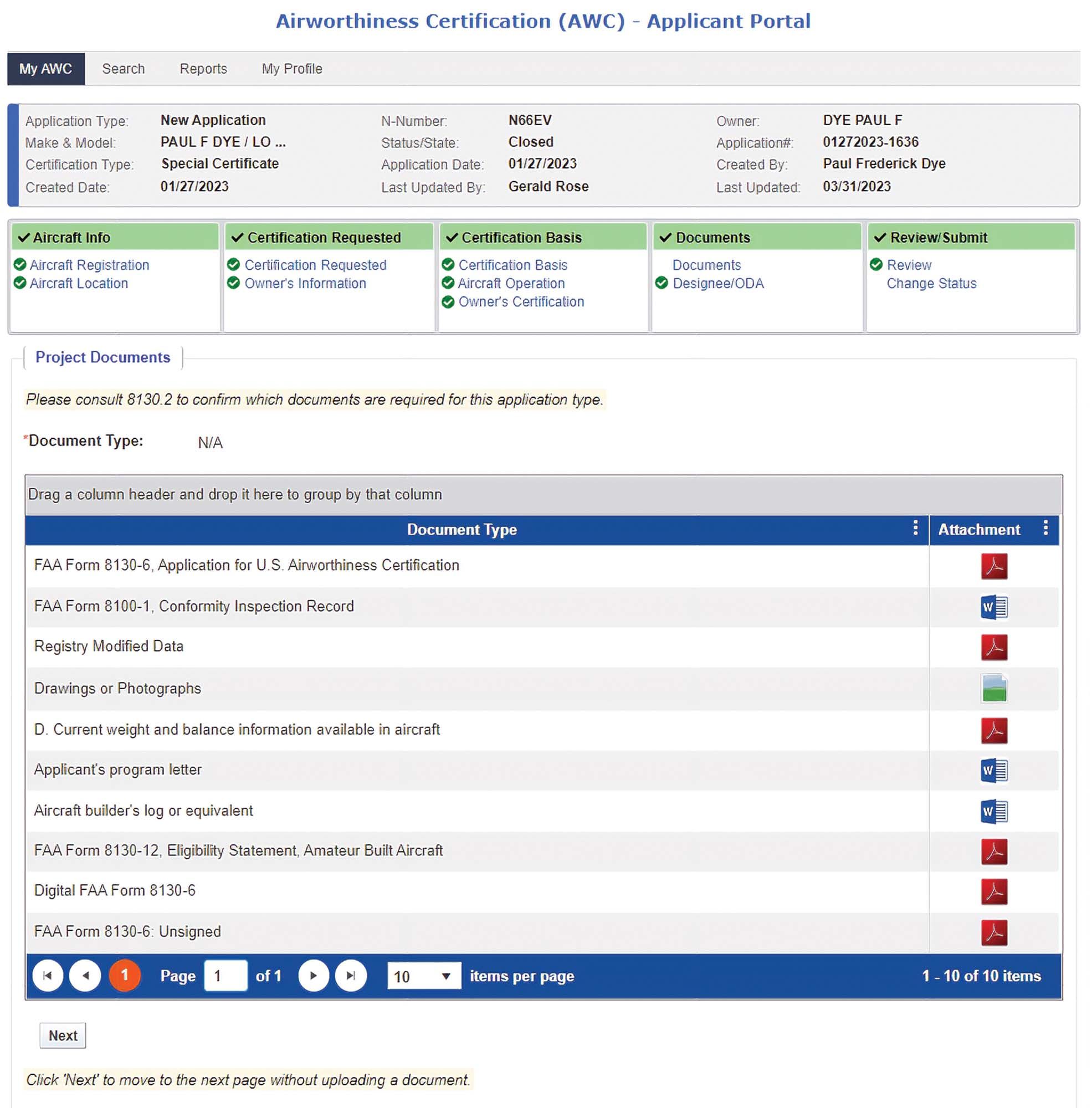Select page number 1 button
1092x1108 pixels.
click(125, 976)
